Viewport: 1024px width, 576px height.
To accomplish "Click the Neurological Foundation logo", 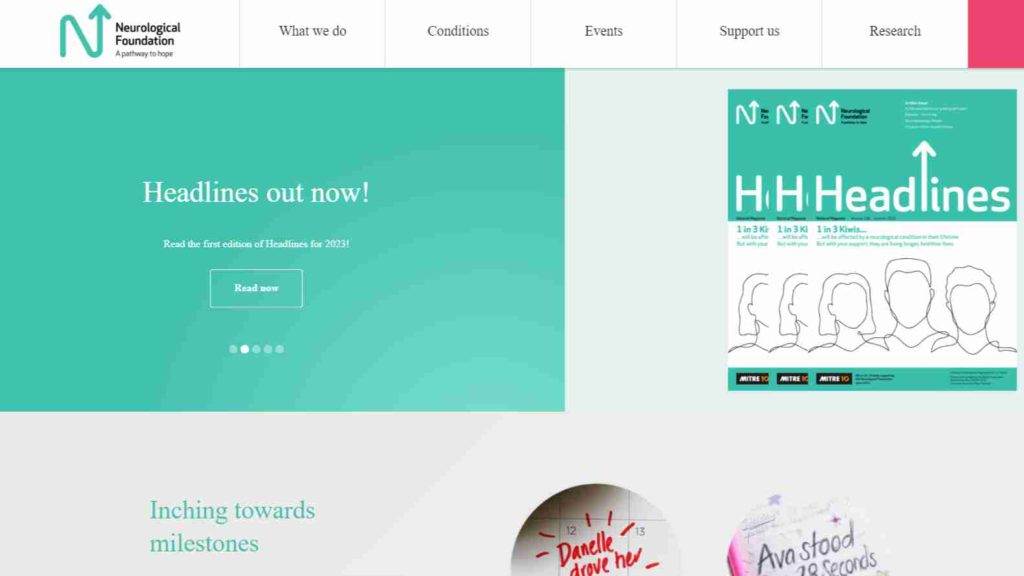I will (x=120, y=31).
